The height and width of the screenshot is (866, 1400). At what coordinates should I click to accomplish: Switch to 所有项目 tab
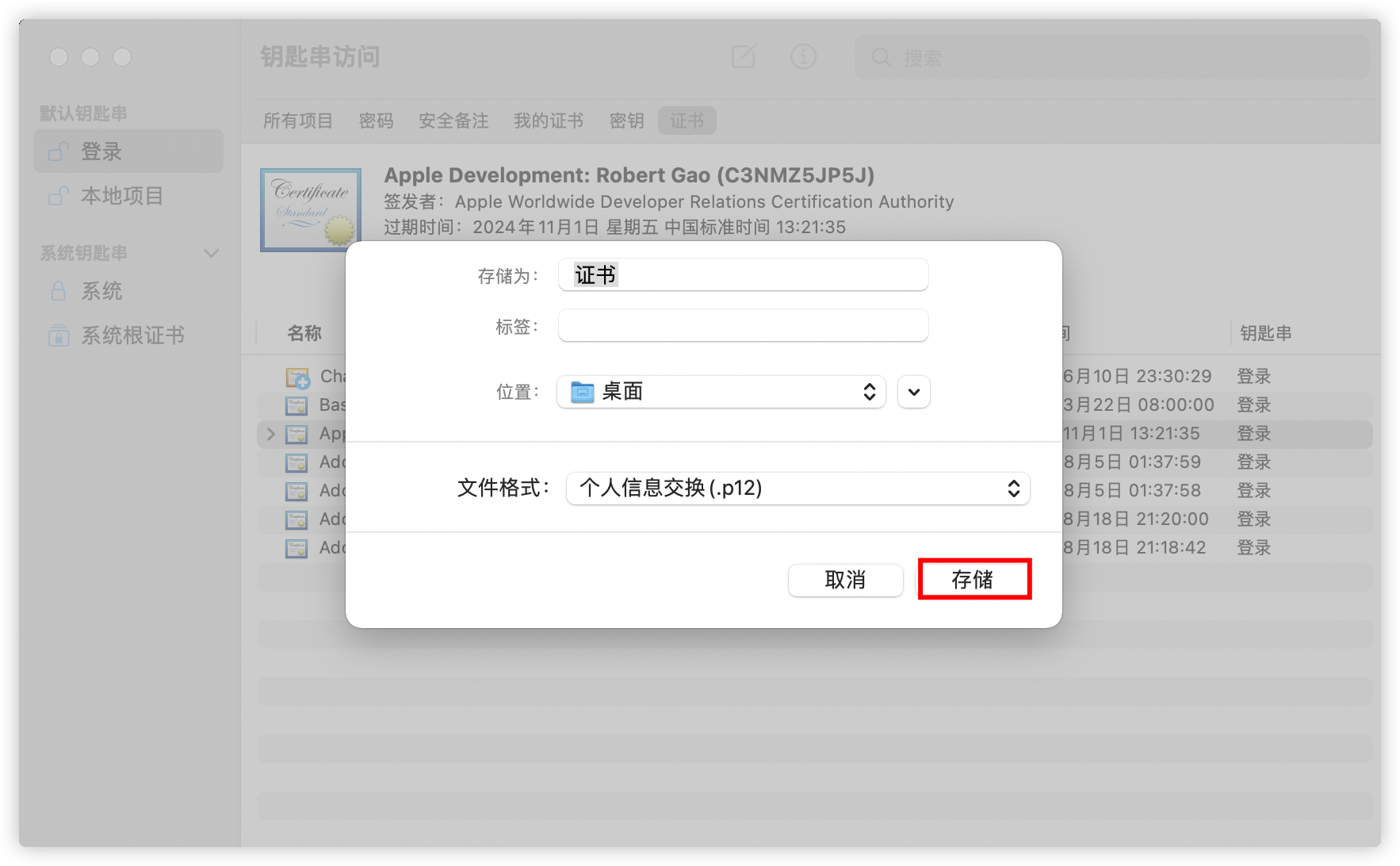(297, 121)
